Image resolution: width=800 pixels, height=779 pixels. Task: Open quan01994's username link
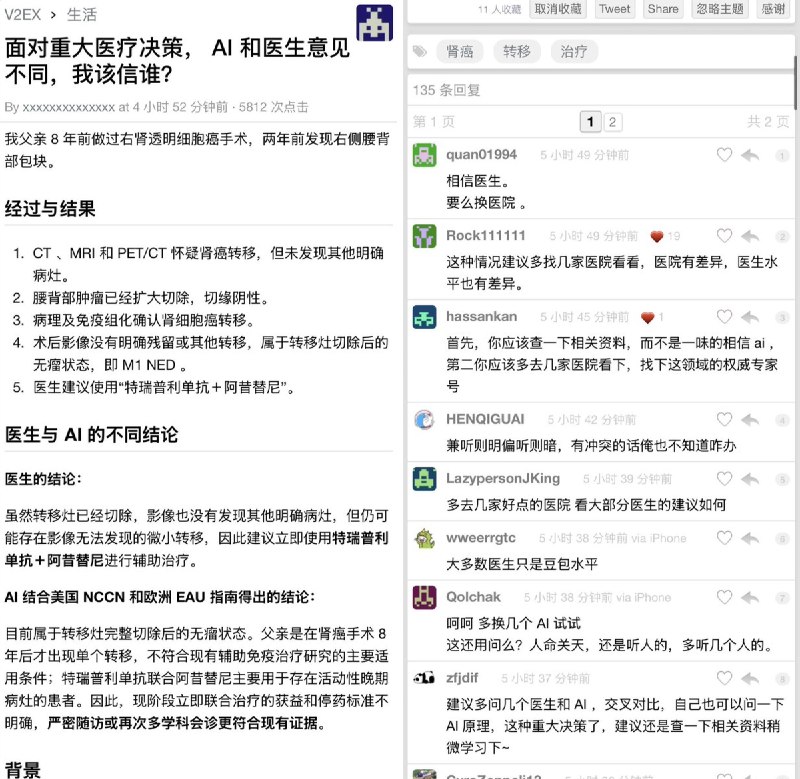click(481, 155)
